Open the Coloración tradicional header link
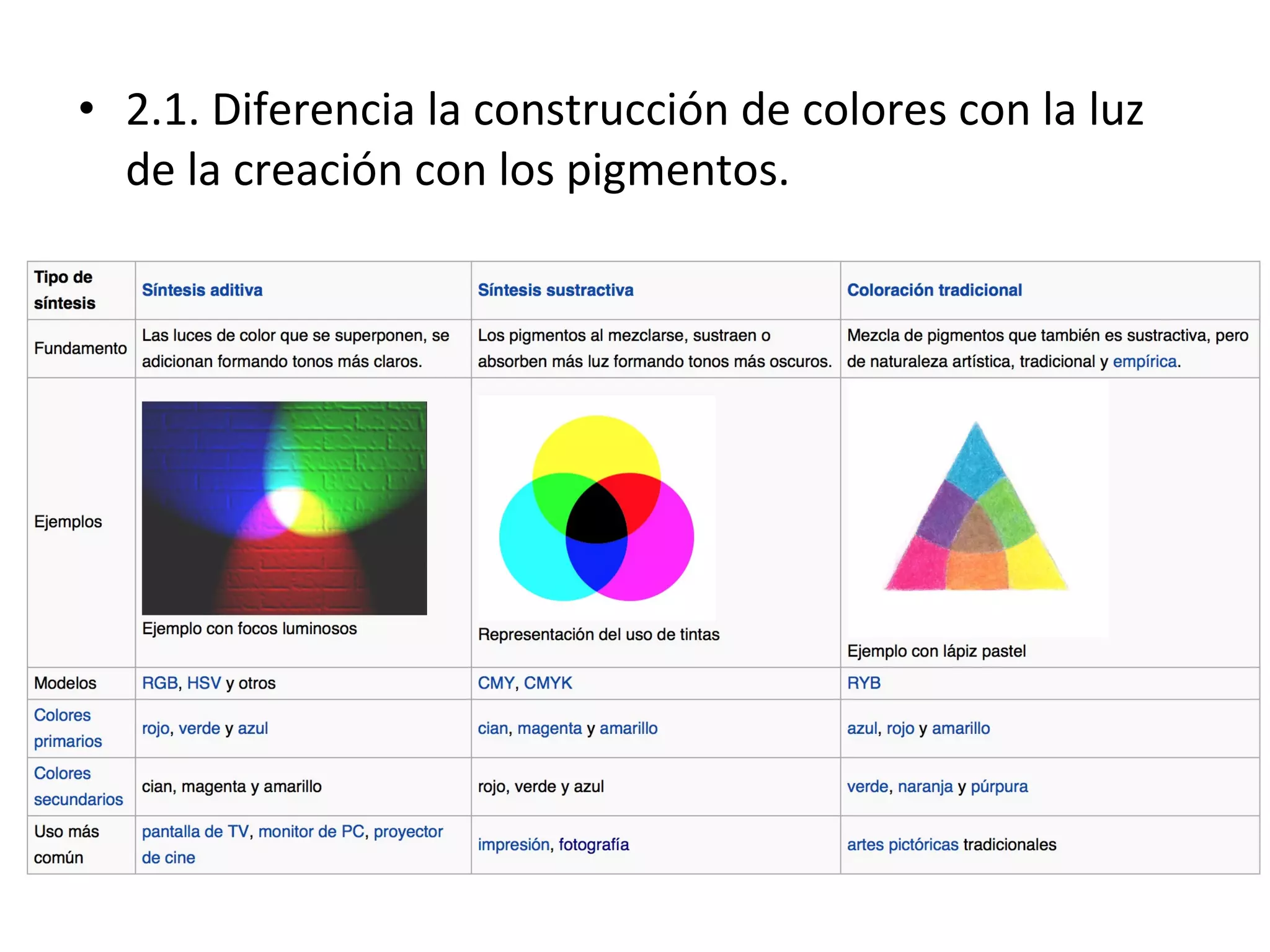The width and height of the screenshot is (1270, 952). (x=935, y=290)
